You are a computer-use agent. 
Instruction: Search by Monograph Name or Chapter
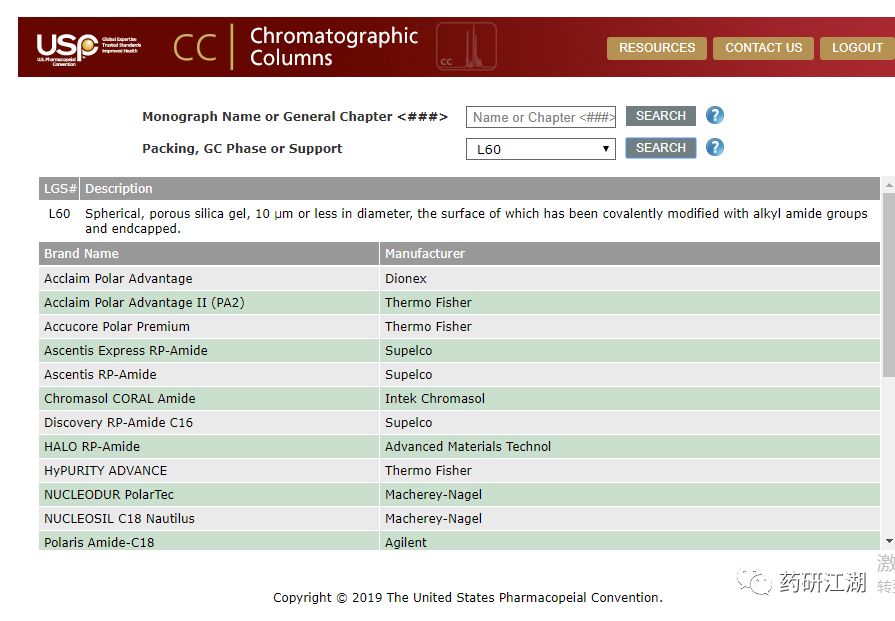pos(661,116)
